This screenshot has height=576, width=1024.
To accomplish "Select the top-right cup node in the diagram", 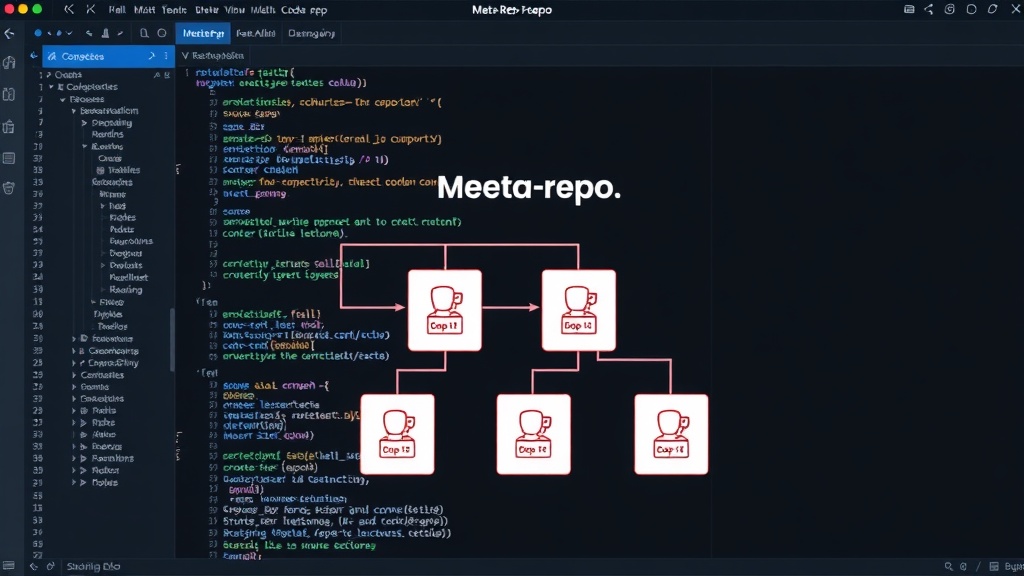I will pos(579,310).
